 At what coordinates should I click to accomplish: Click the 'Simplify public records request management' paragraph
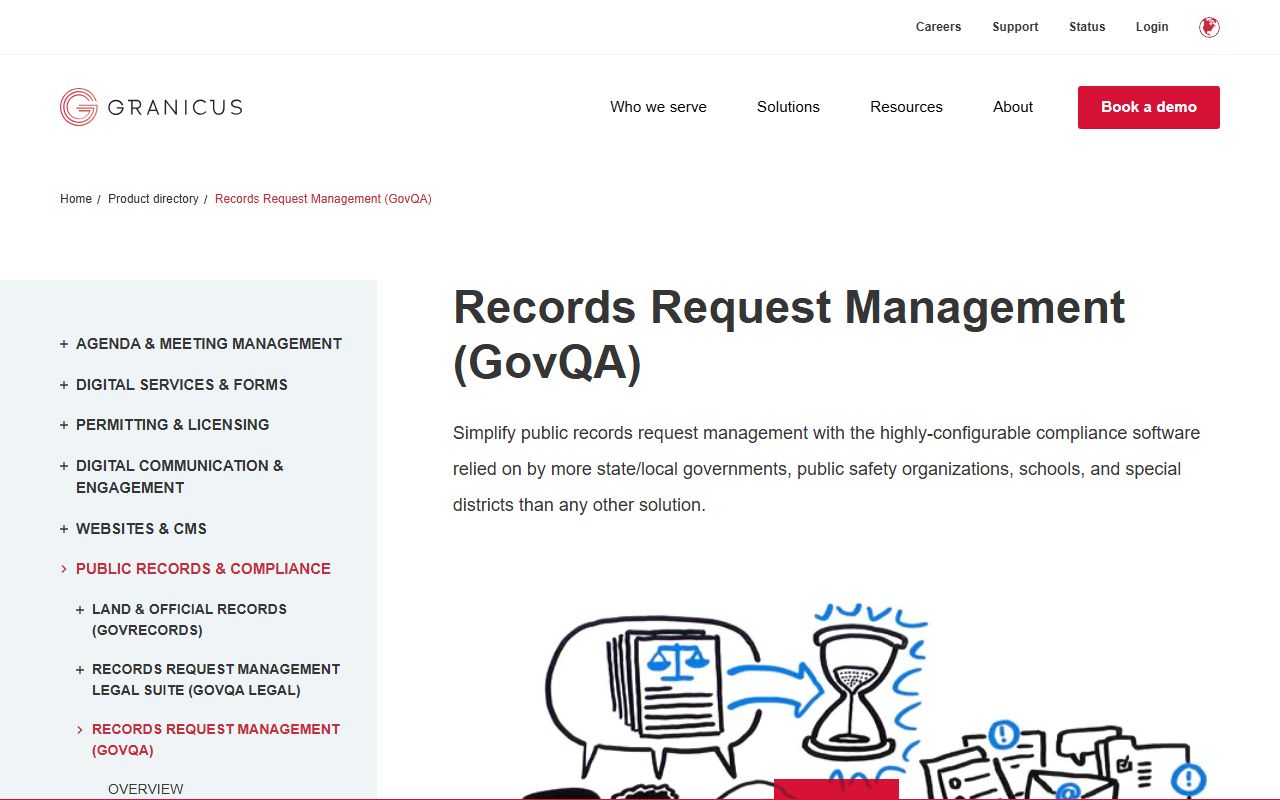tap(826, 469)
